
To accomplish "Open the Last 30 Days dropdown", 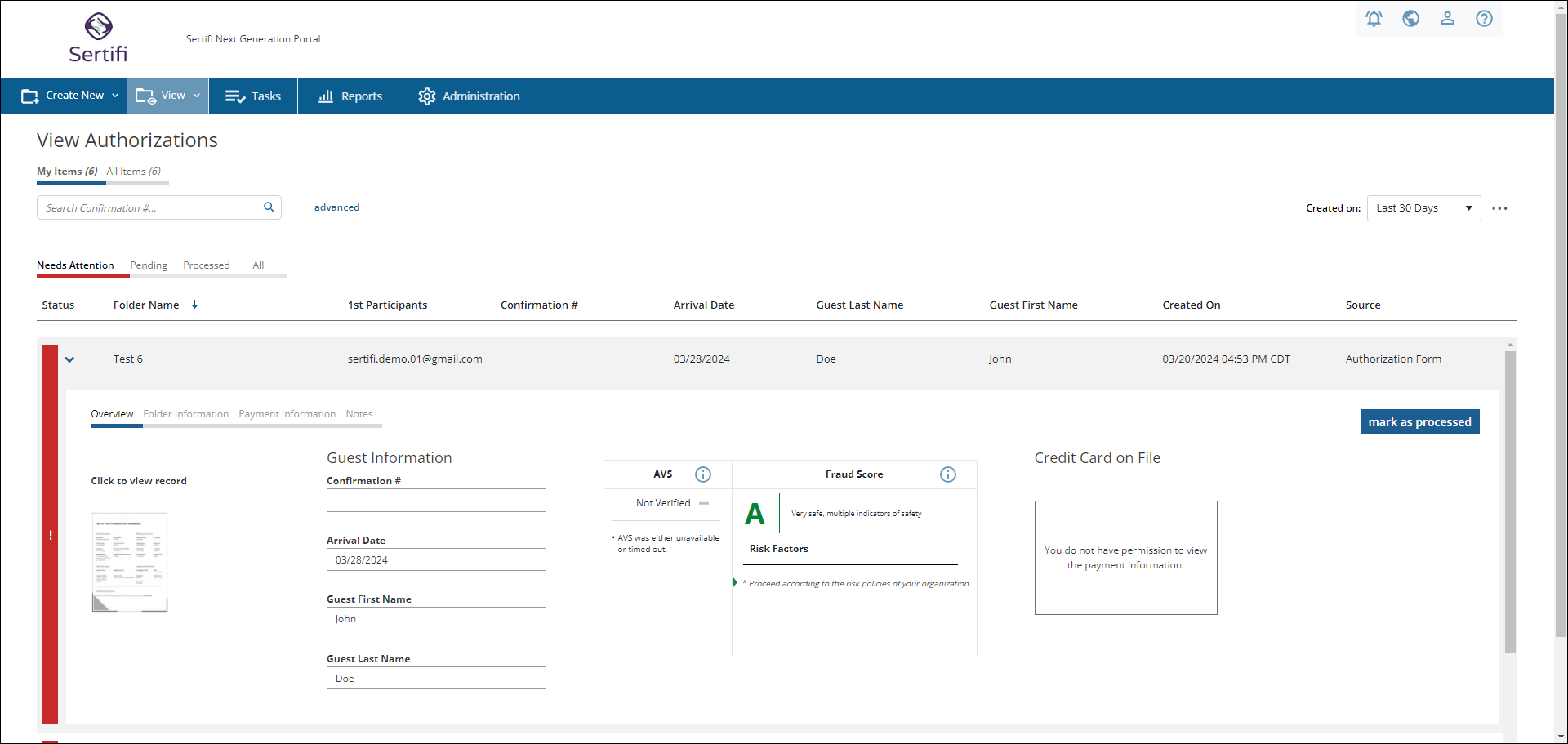I will tap(1423, 208).
